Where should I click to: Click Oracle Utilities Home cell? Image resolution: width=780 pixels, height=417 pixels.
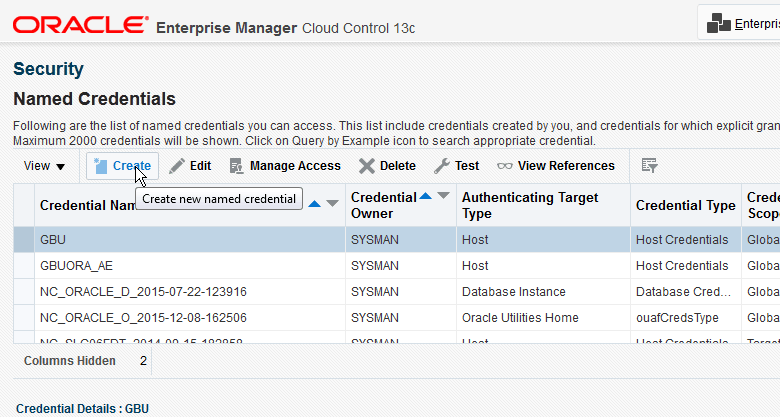coord(543,317)
